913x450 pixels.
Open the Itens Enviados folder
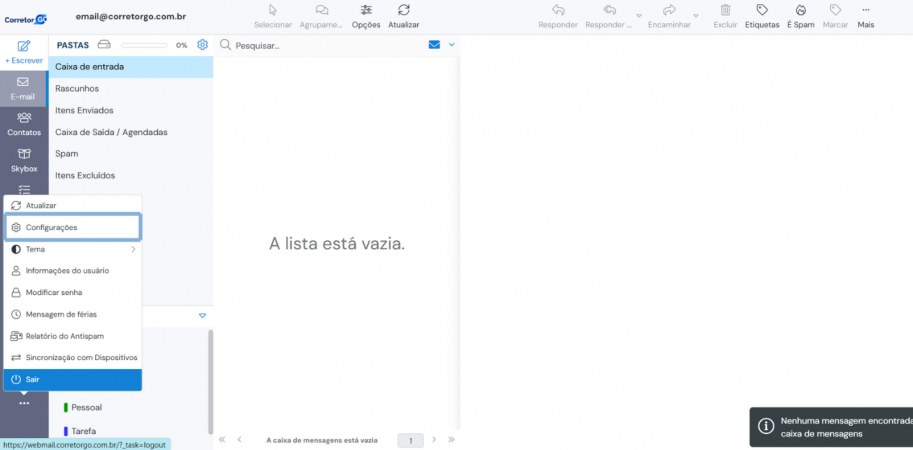pos(131,110)
